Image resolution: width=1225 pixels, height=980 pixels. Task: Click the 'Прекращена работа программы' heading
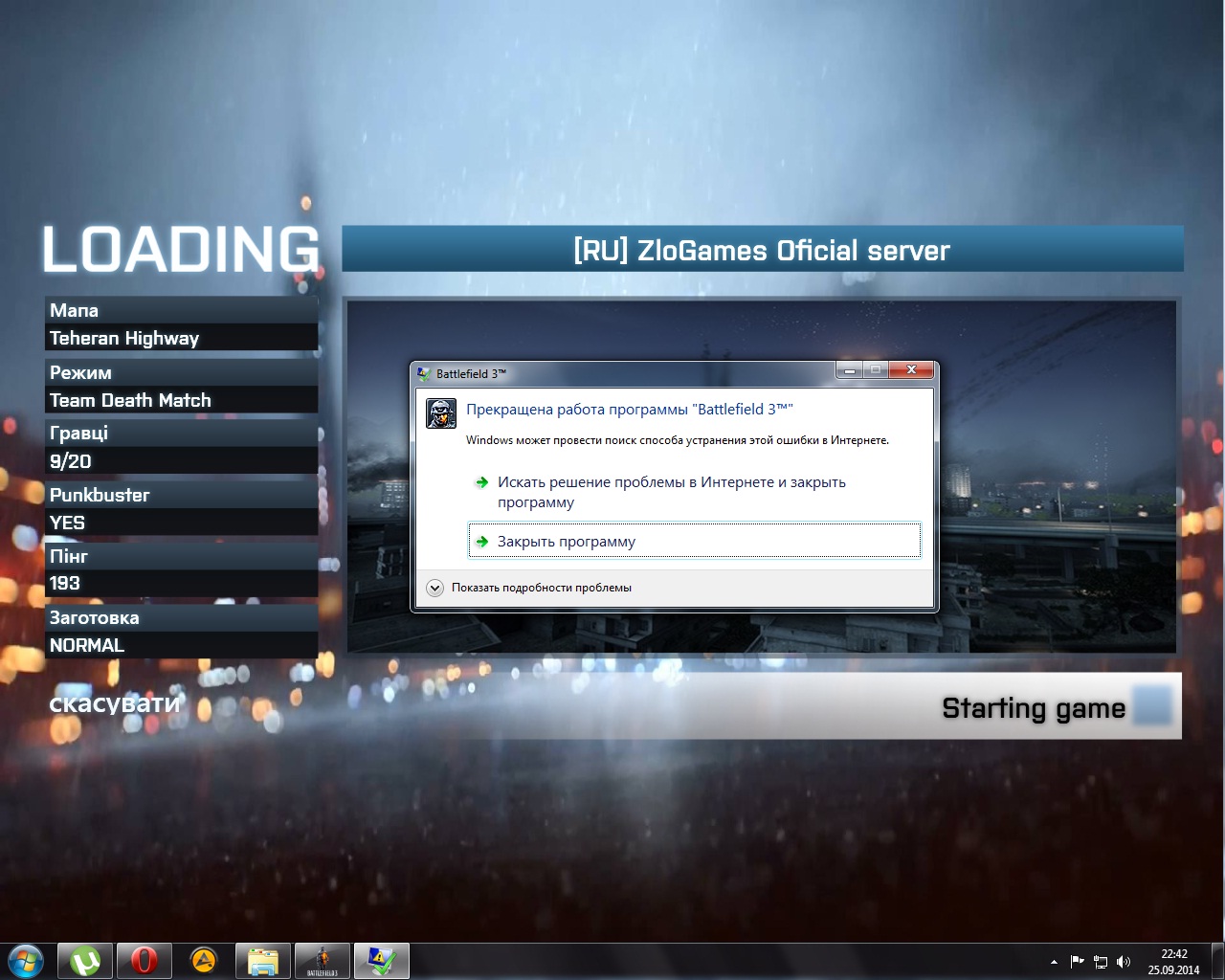pos(630,410)
